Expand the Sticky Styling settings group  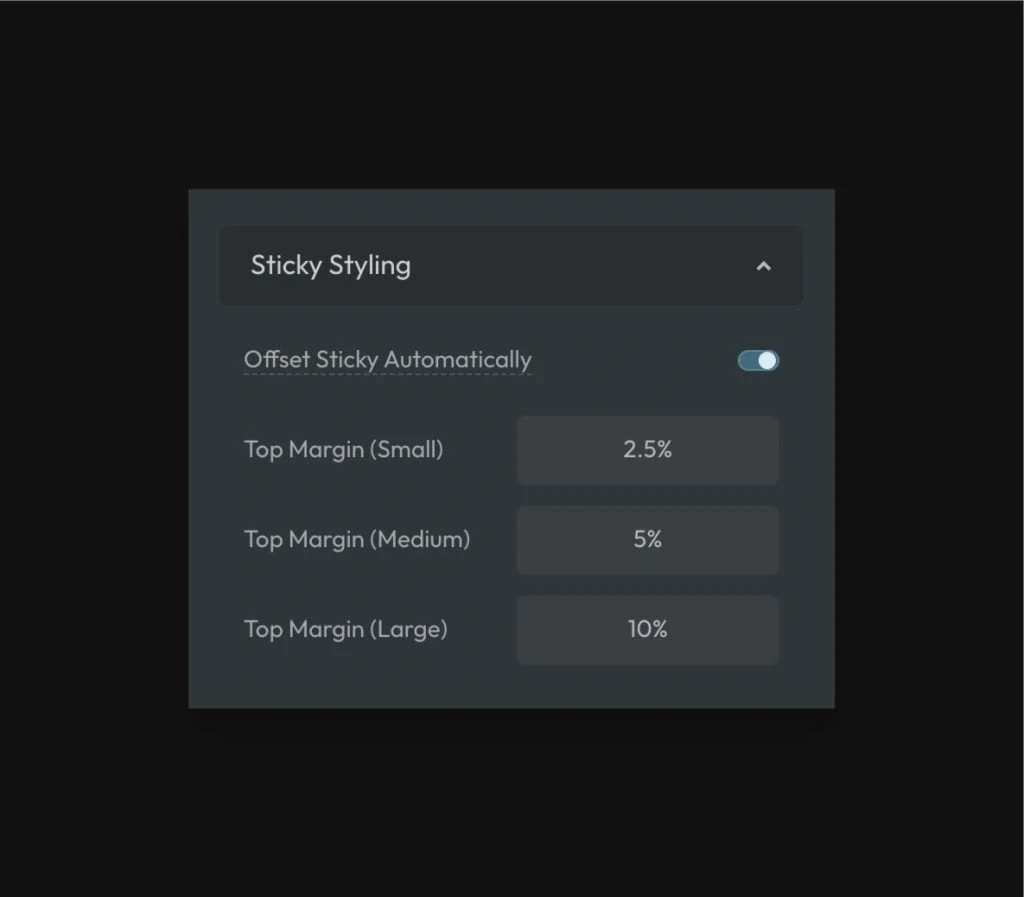pos(510,266)
